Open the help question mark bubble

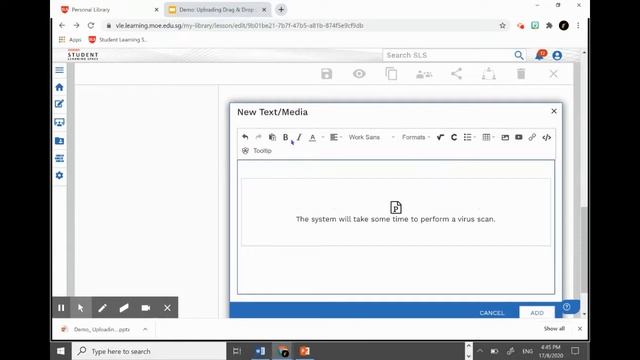point(567,307)
